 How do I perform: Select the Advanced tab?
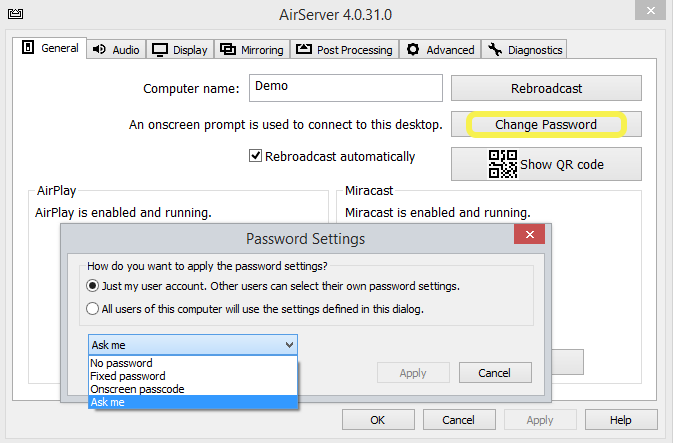click(440, 49)
